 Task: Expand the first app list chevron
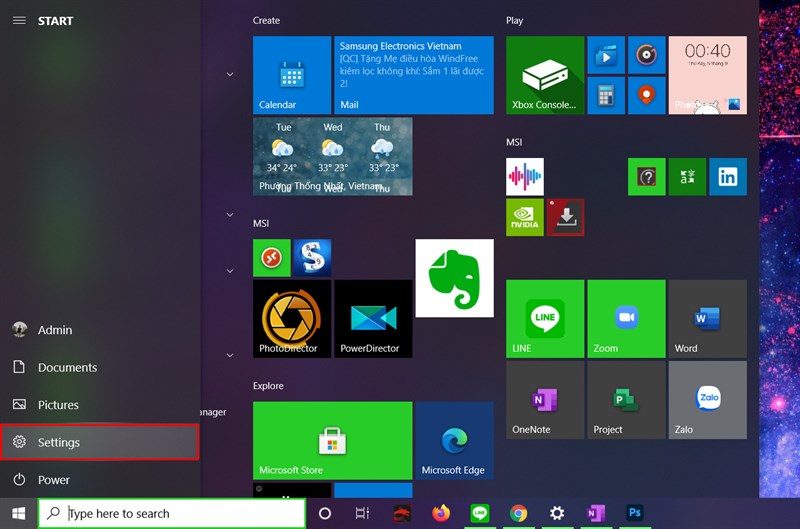pos(230,74)
